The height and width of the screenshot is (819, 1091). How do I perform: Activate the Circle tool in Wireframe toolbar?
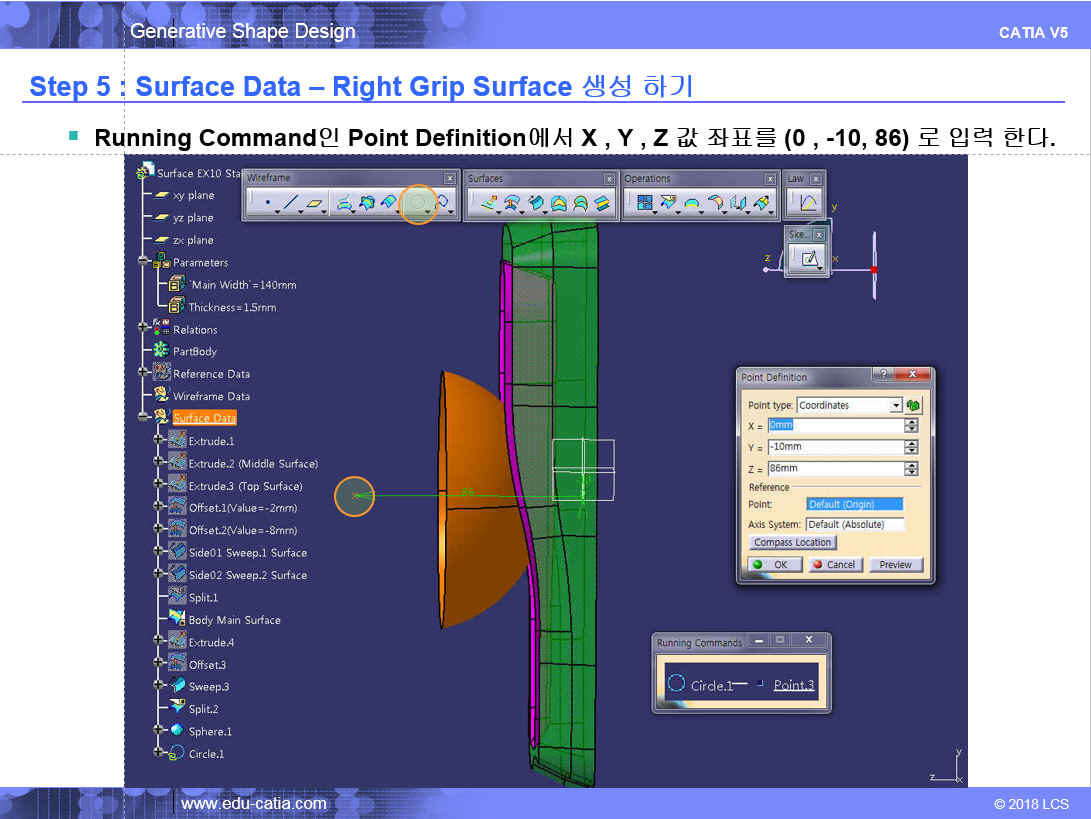tap(419, 203)
